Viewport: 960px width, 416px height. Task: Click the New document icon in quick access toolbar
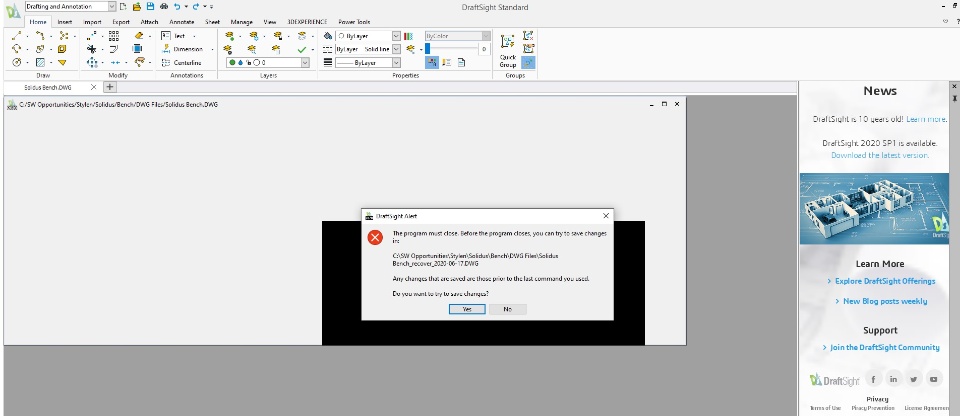pyautogui.click(x=124, y=6)
